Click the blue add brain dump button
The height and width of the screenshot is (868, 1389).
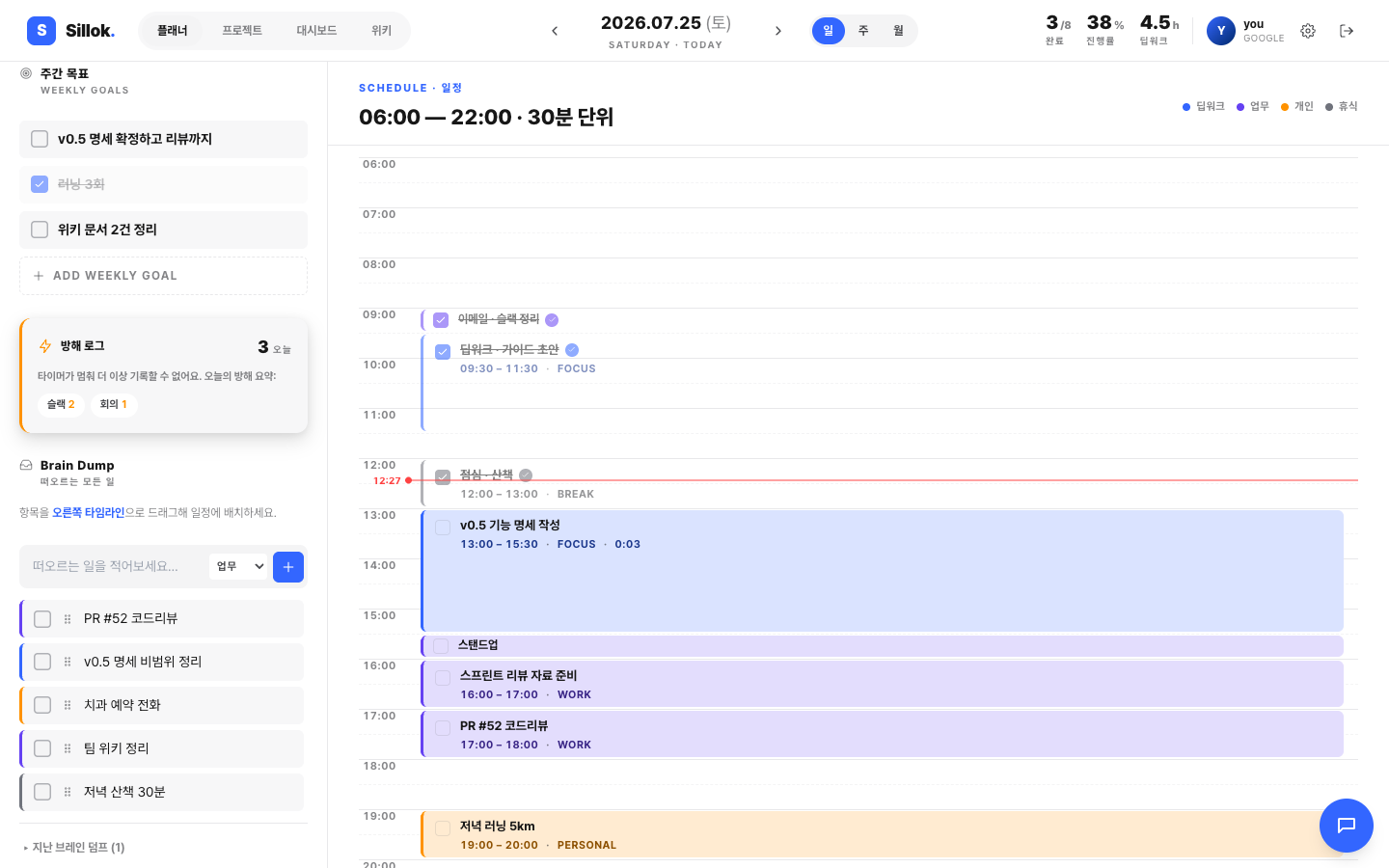click(288, 567)
